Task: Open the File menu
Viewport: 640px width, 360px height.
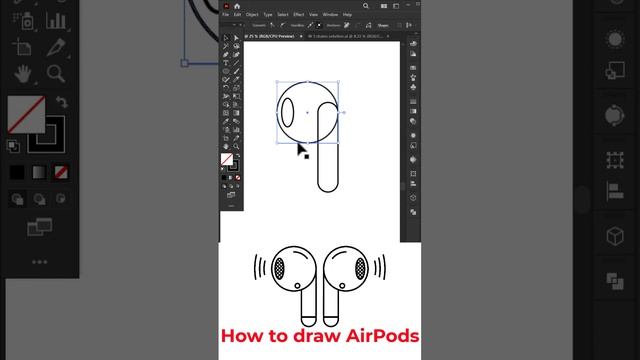Action: click(226, 15)
